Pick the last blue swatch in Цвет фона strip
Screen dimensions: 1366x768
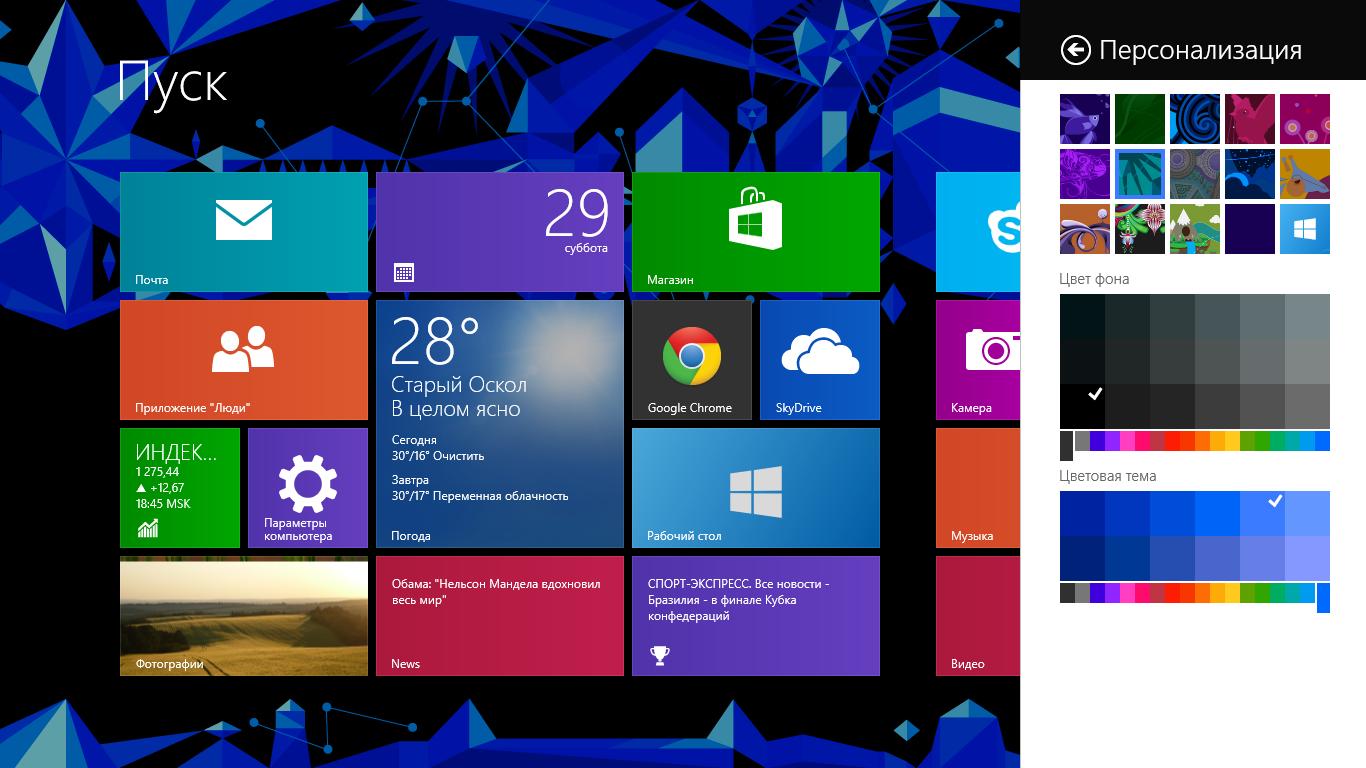point(1322,441)
